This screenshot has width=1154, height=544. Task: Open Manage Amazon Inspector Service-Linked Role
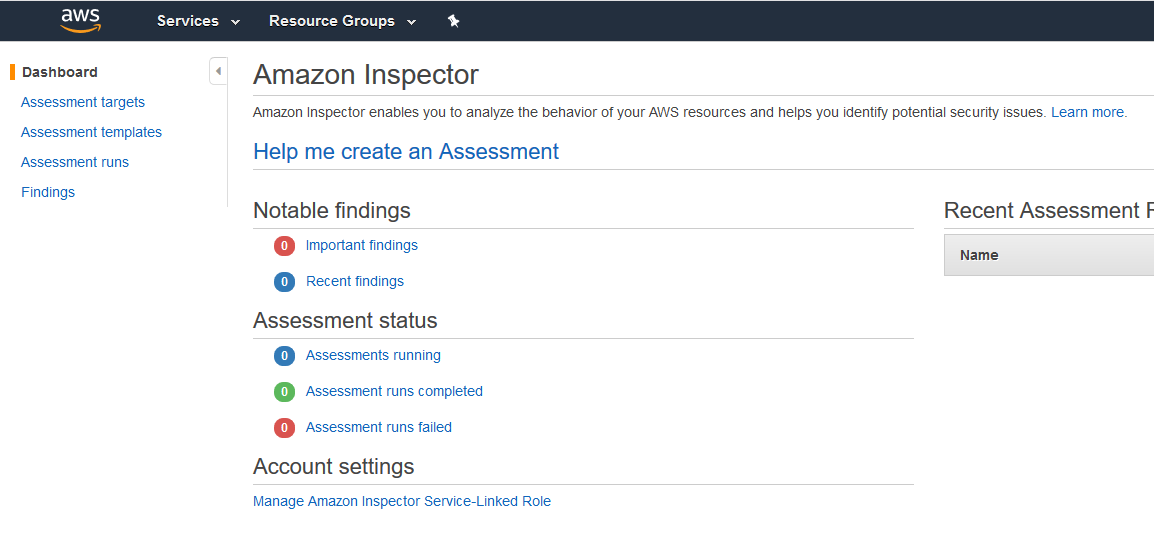402,501
